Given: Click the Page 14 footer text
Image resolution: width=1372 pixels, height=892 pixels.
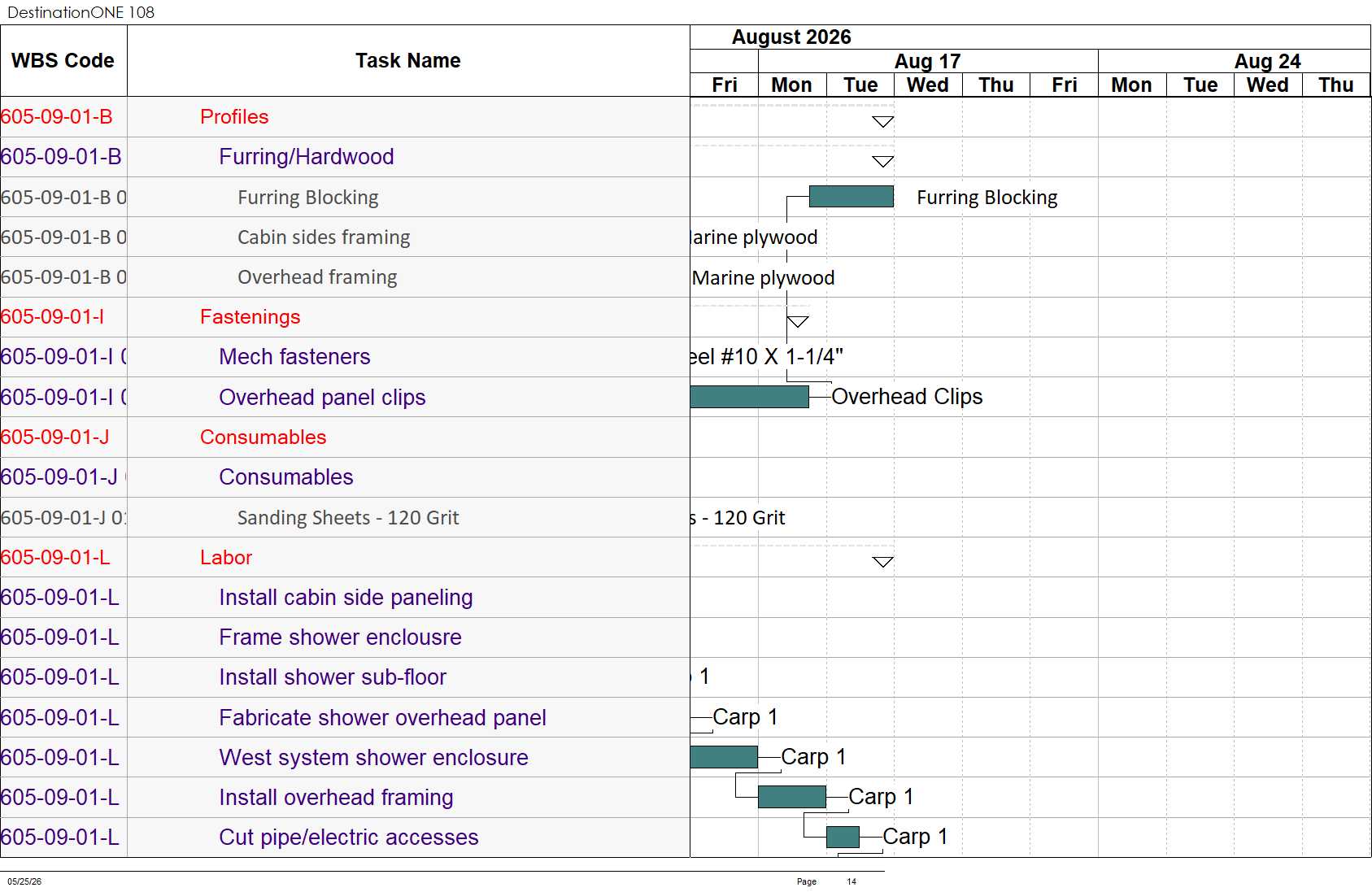Looking at the screenshot, I should (x=826, y=881).
